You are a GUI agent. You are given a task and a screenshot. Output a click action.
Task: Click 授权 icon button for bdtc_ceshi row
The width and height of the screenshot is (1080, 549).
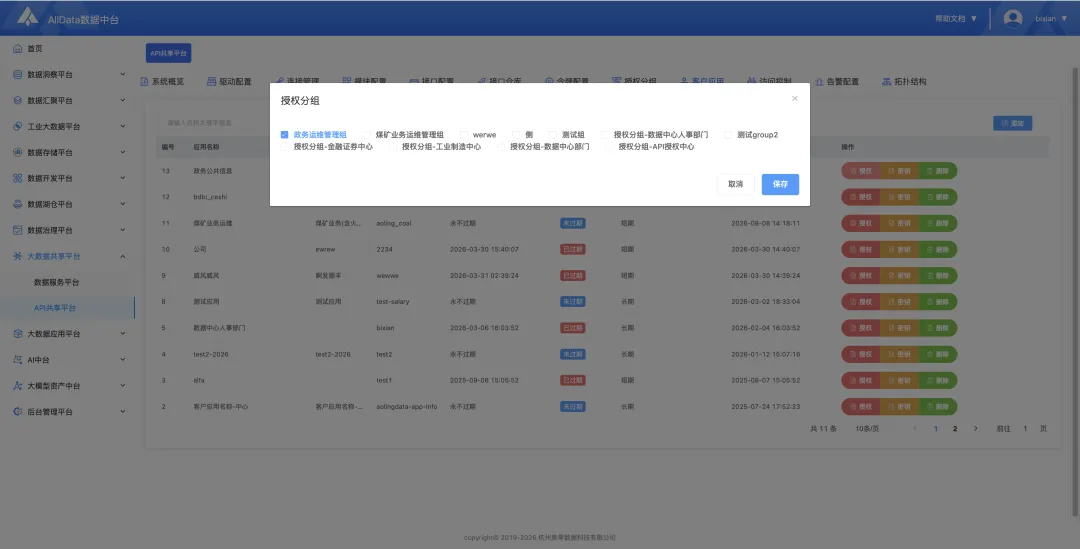coord(861,197)
